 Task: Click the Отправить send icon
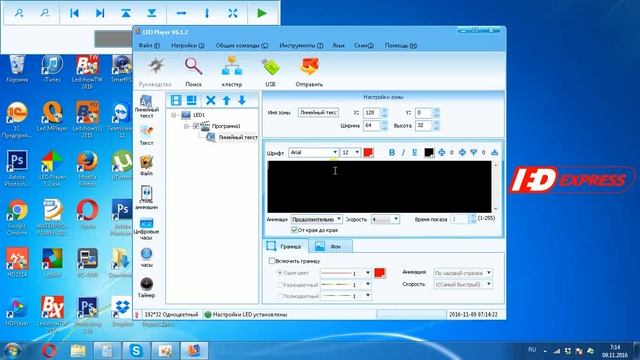point(309,66)
